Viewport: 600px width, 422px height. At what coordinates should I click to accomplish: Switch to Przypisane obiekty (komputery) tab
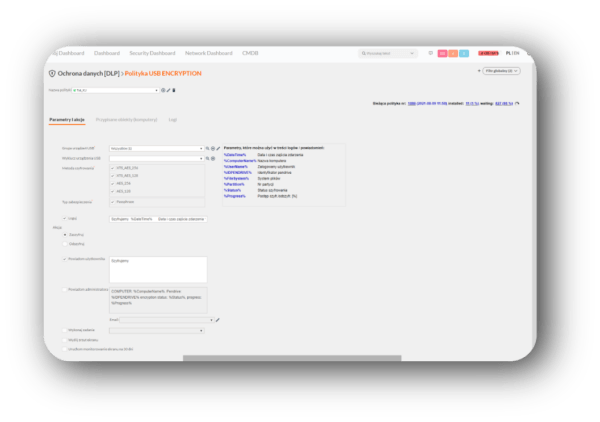tap(126, 120)
